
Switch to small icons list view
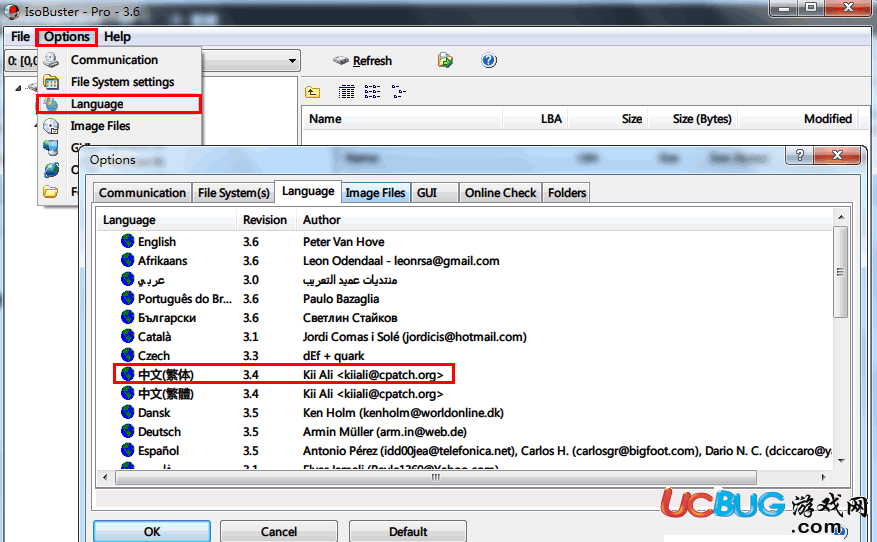[373, 92]
